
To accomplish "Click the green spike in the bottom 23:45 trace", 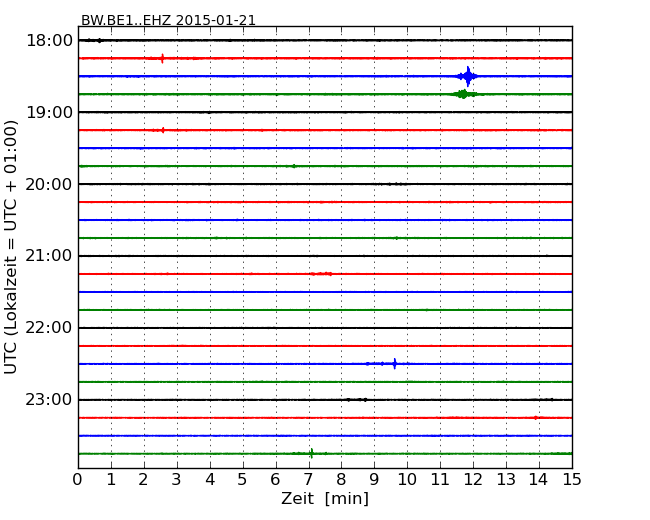I will [311, 453].
